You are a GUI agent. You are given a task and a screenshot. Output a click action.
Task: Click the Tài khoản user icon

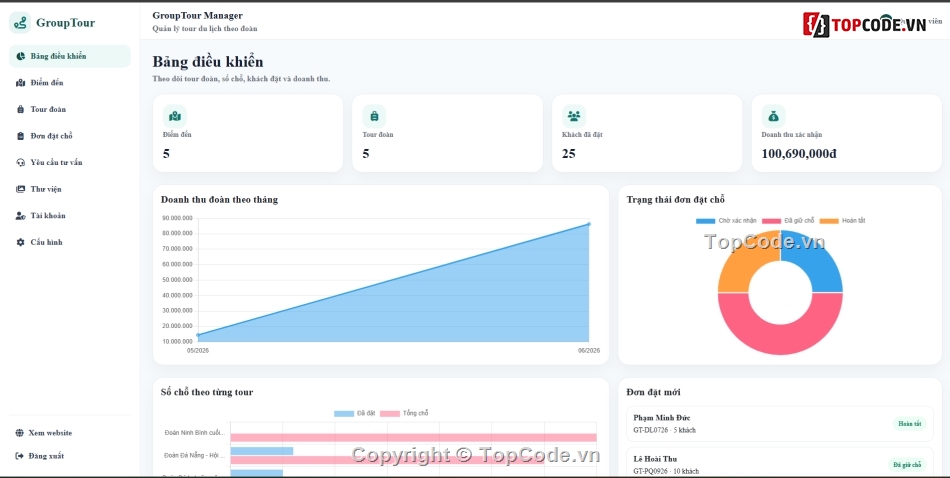point(20,216)
